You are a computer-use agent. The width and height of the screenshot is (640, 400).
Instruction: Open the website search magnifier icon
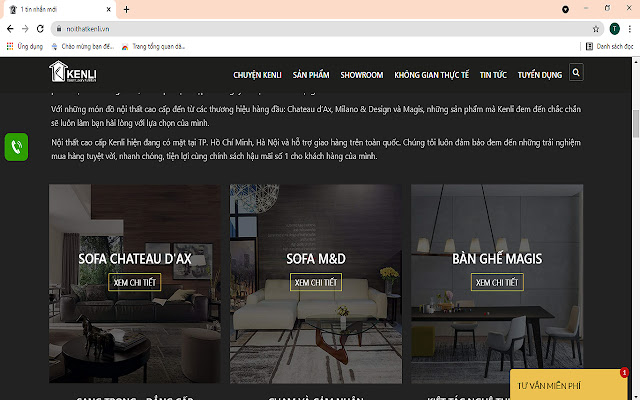click(x=576, y=72)
